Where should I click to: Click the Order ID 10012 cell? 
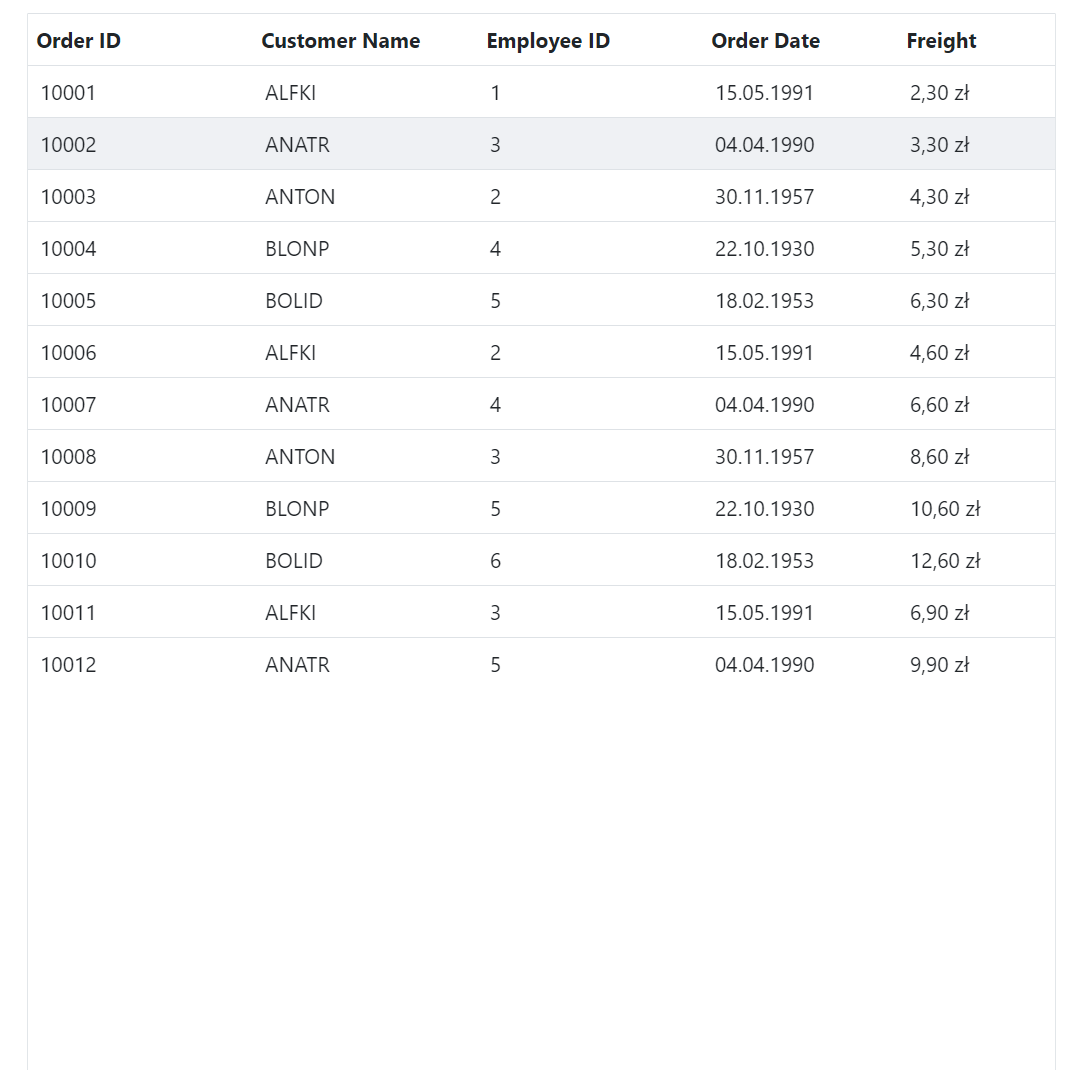click(x=68, y=665)
